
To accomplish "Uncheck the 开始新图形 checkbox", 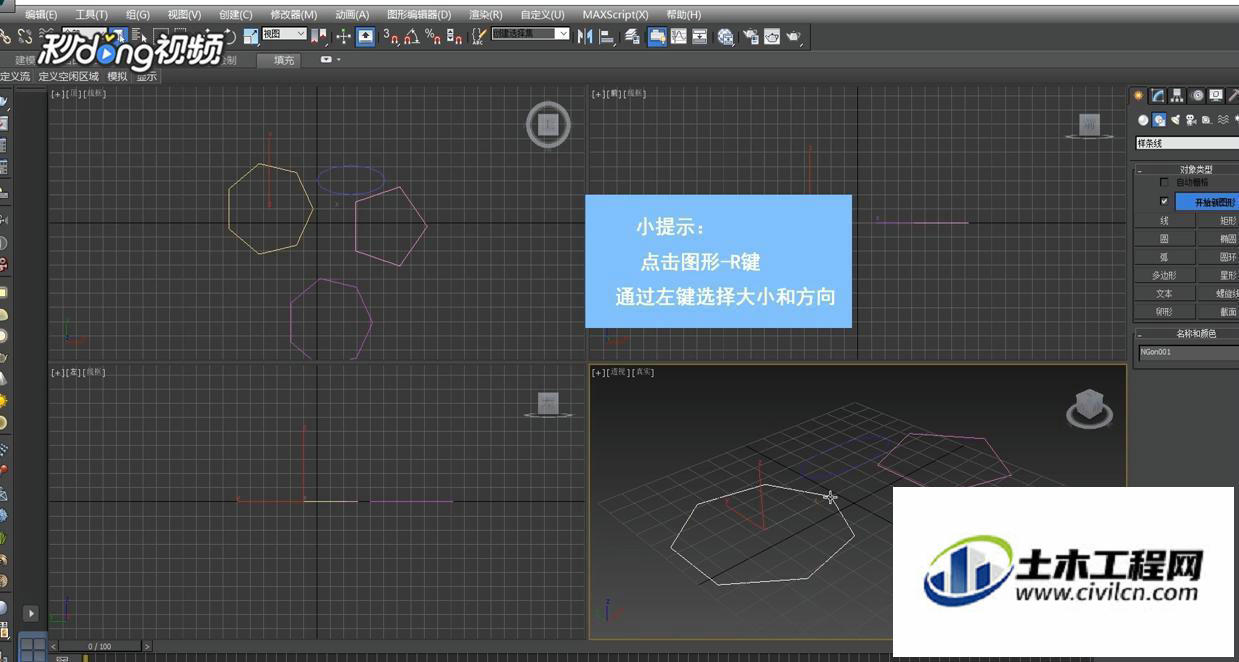I will coord(1164,201).
